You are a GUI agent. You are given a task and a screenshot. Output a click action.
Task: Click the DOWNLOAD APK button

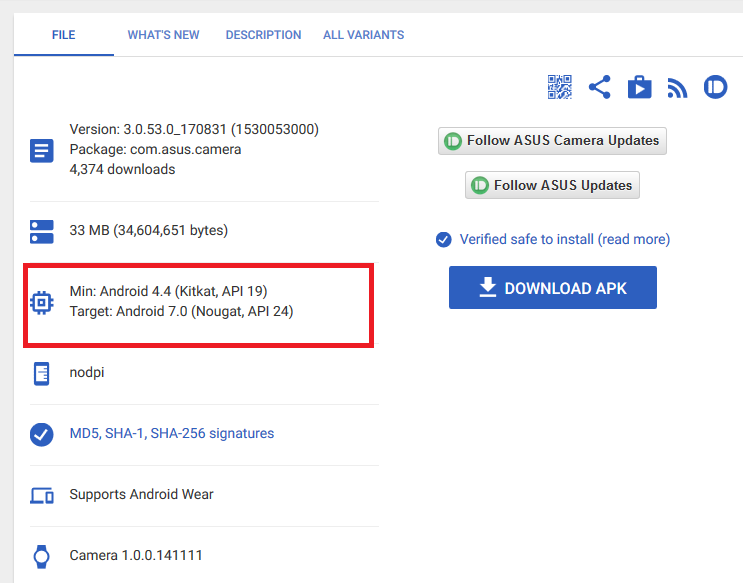coord(553,288)
